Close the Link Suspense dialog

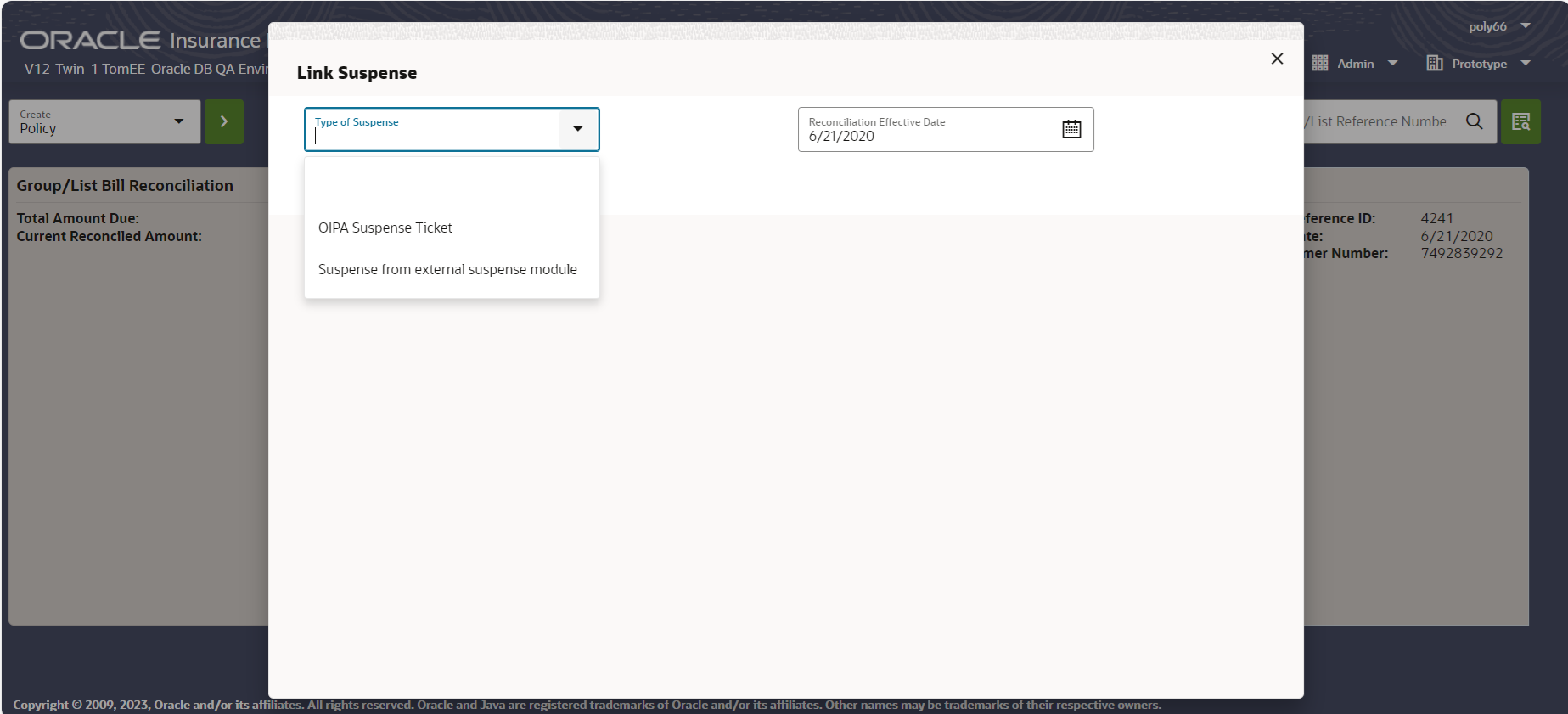coord(1277,59)
